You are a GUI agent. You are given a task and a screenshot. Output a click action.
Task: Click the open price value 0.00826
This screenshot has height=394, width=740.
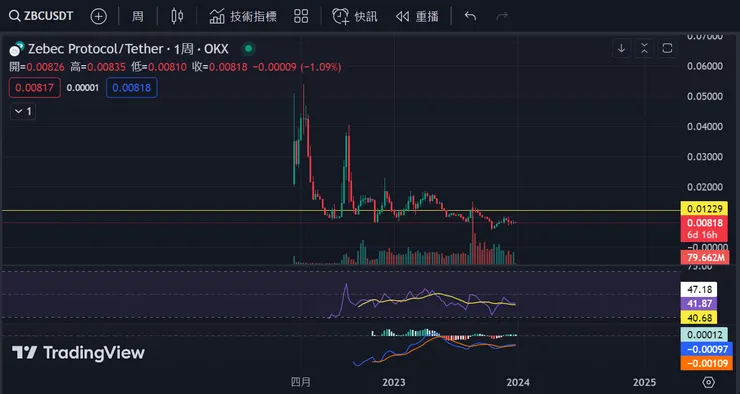click(45, 67)
